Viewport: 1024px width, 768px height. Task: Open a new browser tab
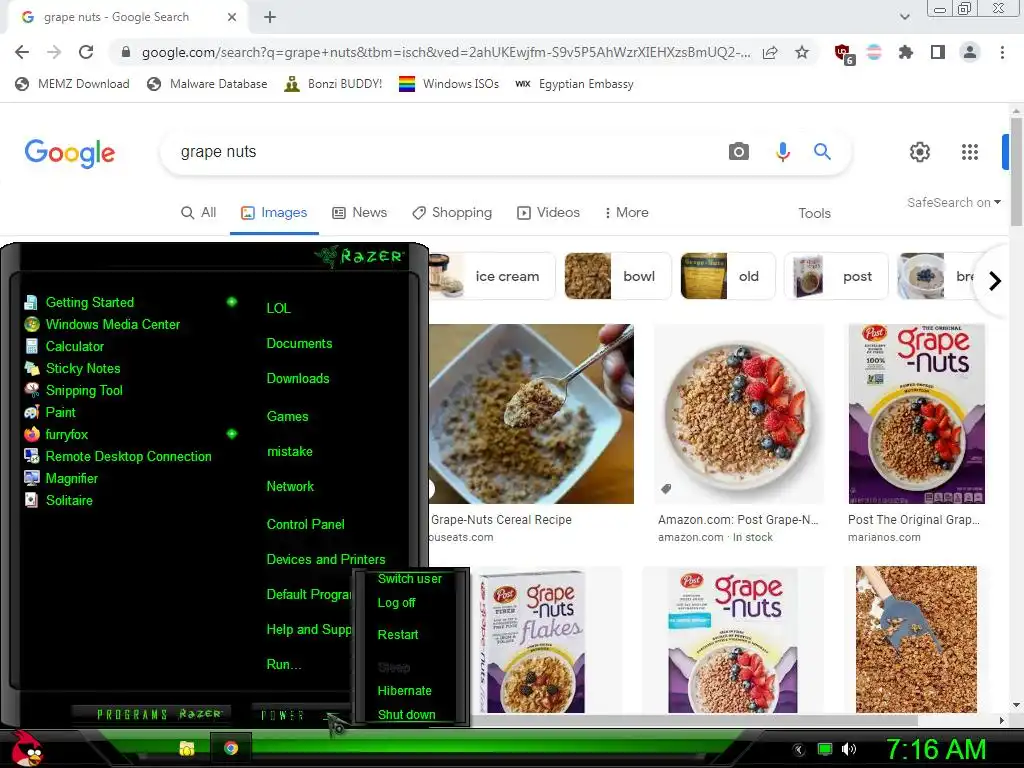[x=270, y=17]
